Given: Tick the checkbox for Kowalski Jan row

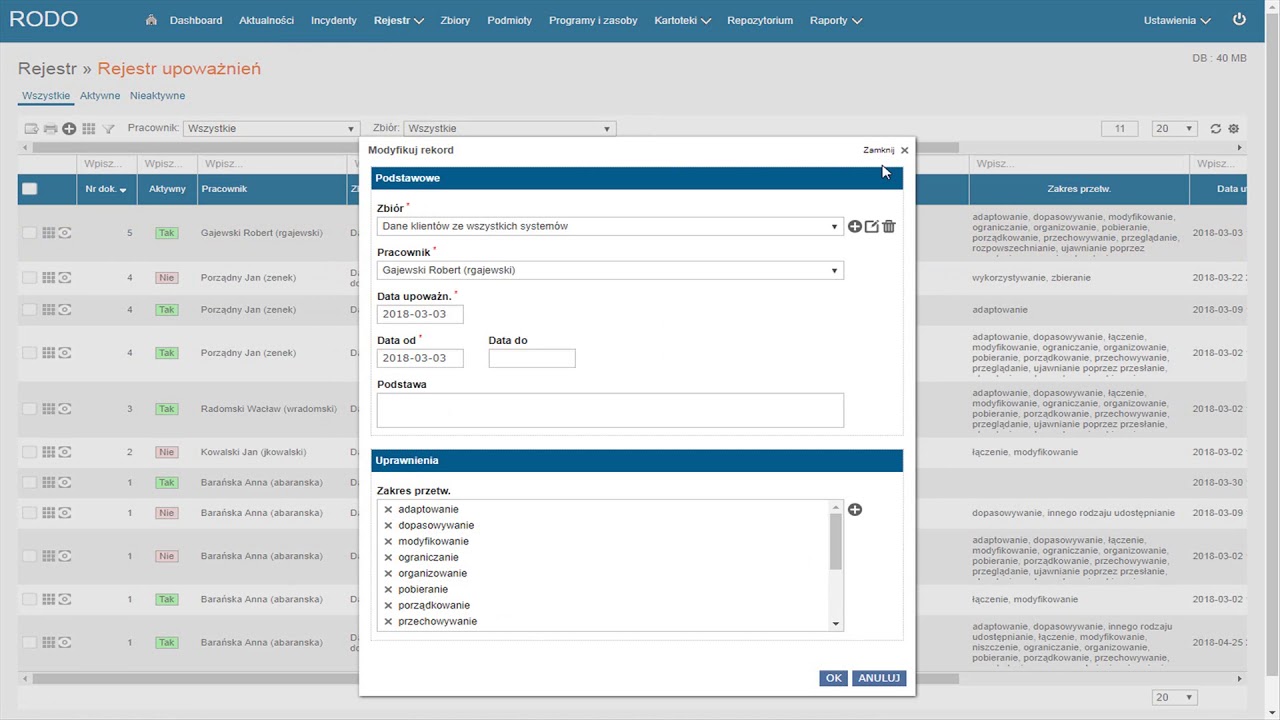Looking at the screenshot, I should pyautogui.click(x=29, y=453).
